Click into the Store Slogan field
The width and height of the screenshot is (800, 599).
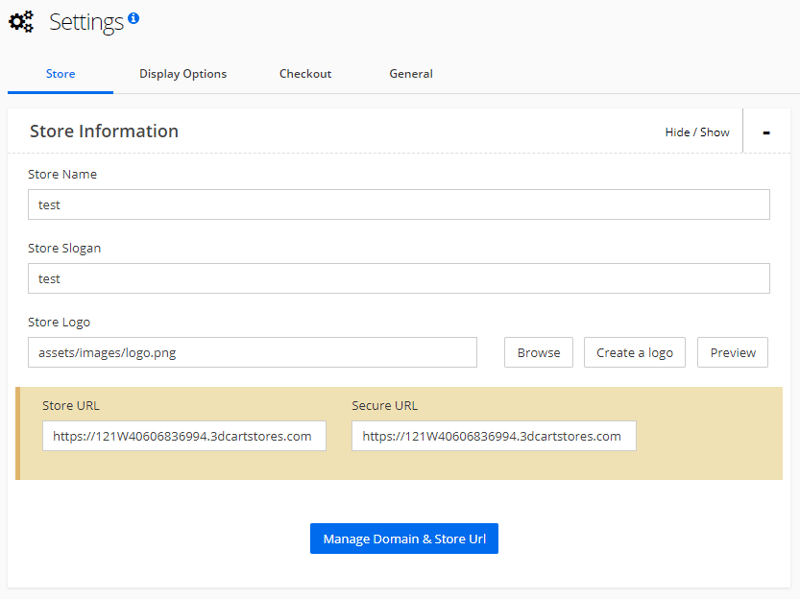[x=398, y=279]
